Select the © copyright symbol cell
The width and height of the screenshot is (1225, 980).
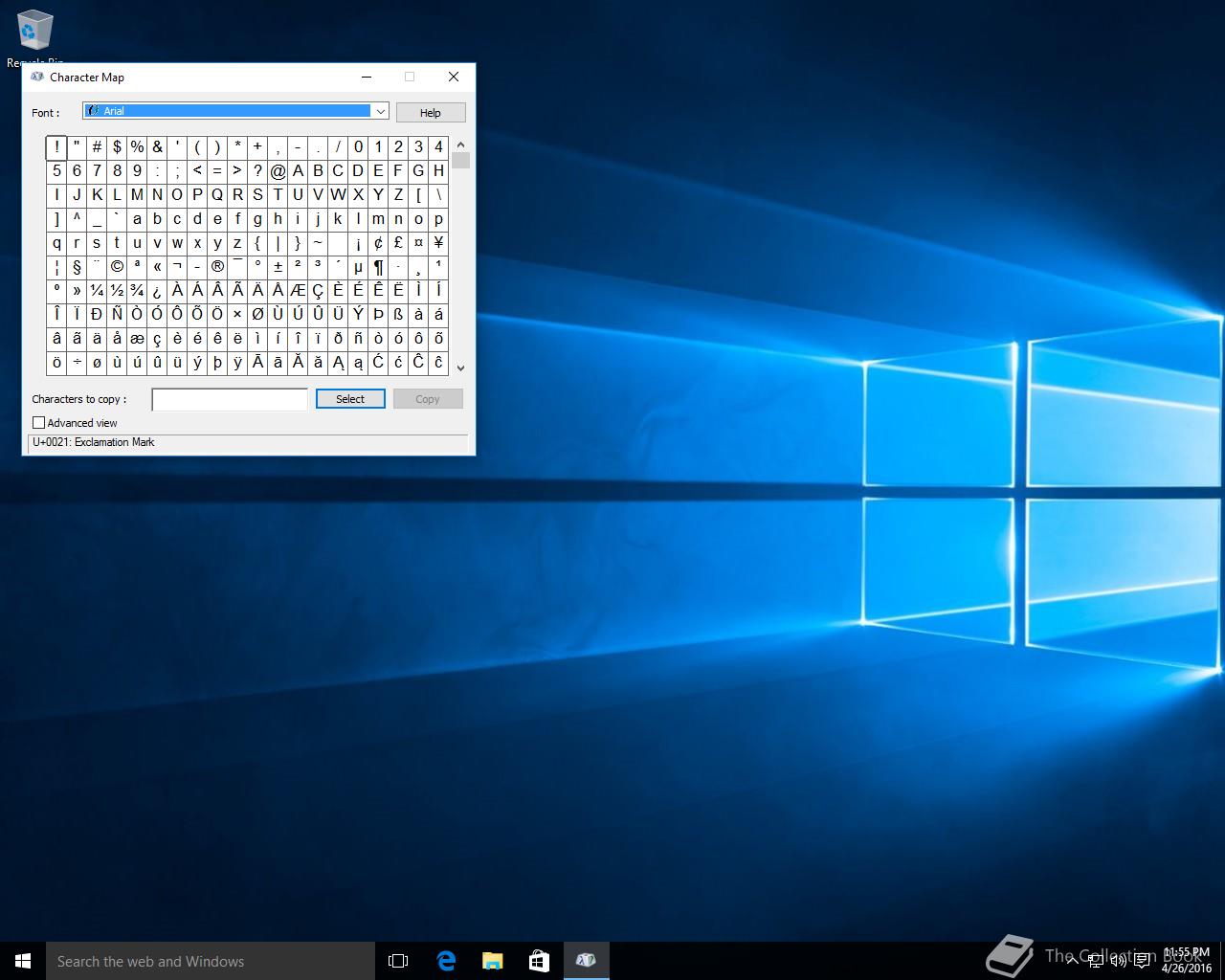pyautogui.click(x=117, y=266)
